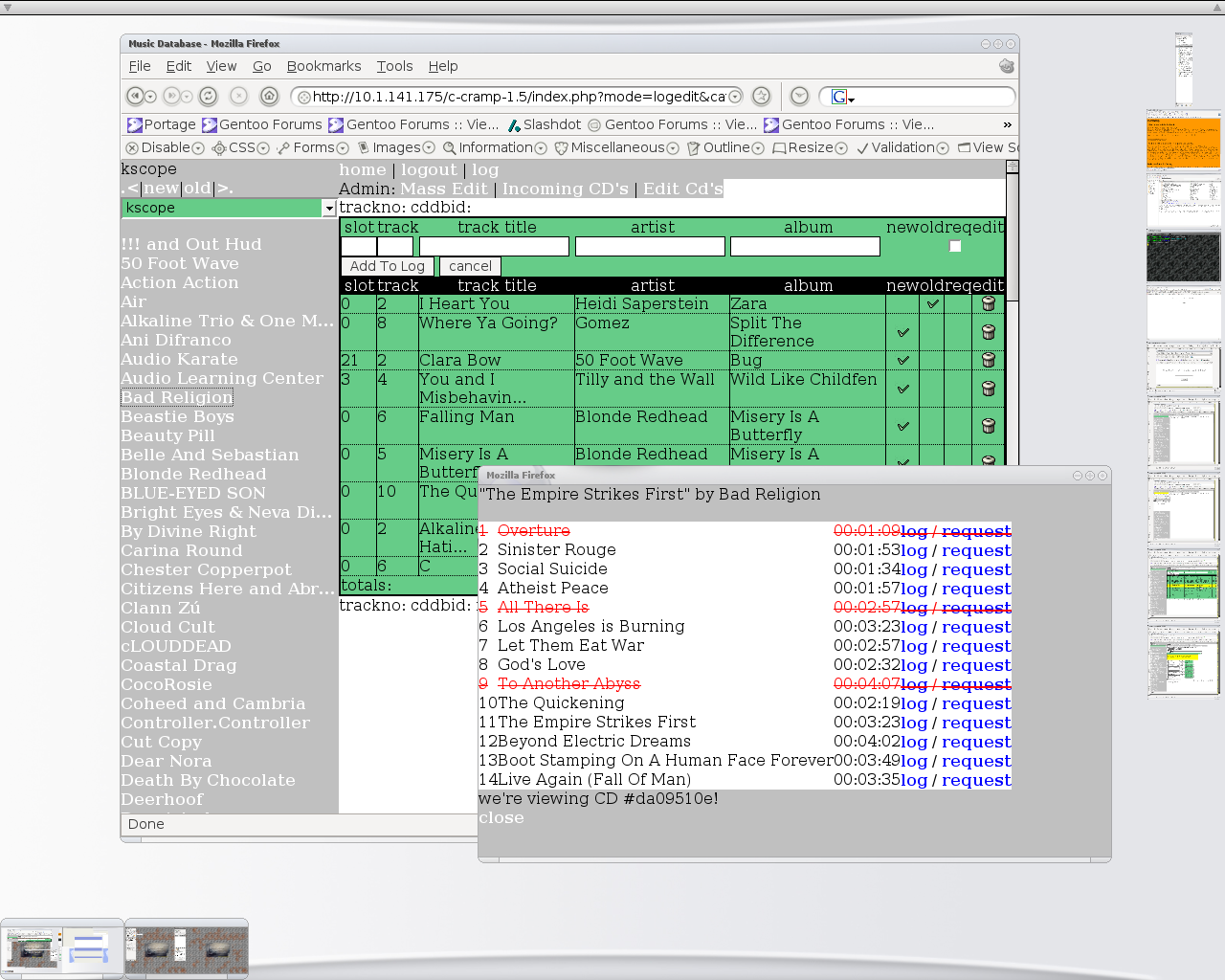Toggle the old checkmark for 'I Heart You'
The width and height of the screenshot is (1225, 980).
932,304
